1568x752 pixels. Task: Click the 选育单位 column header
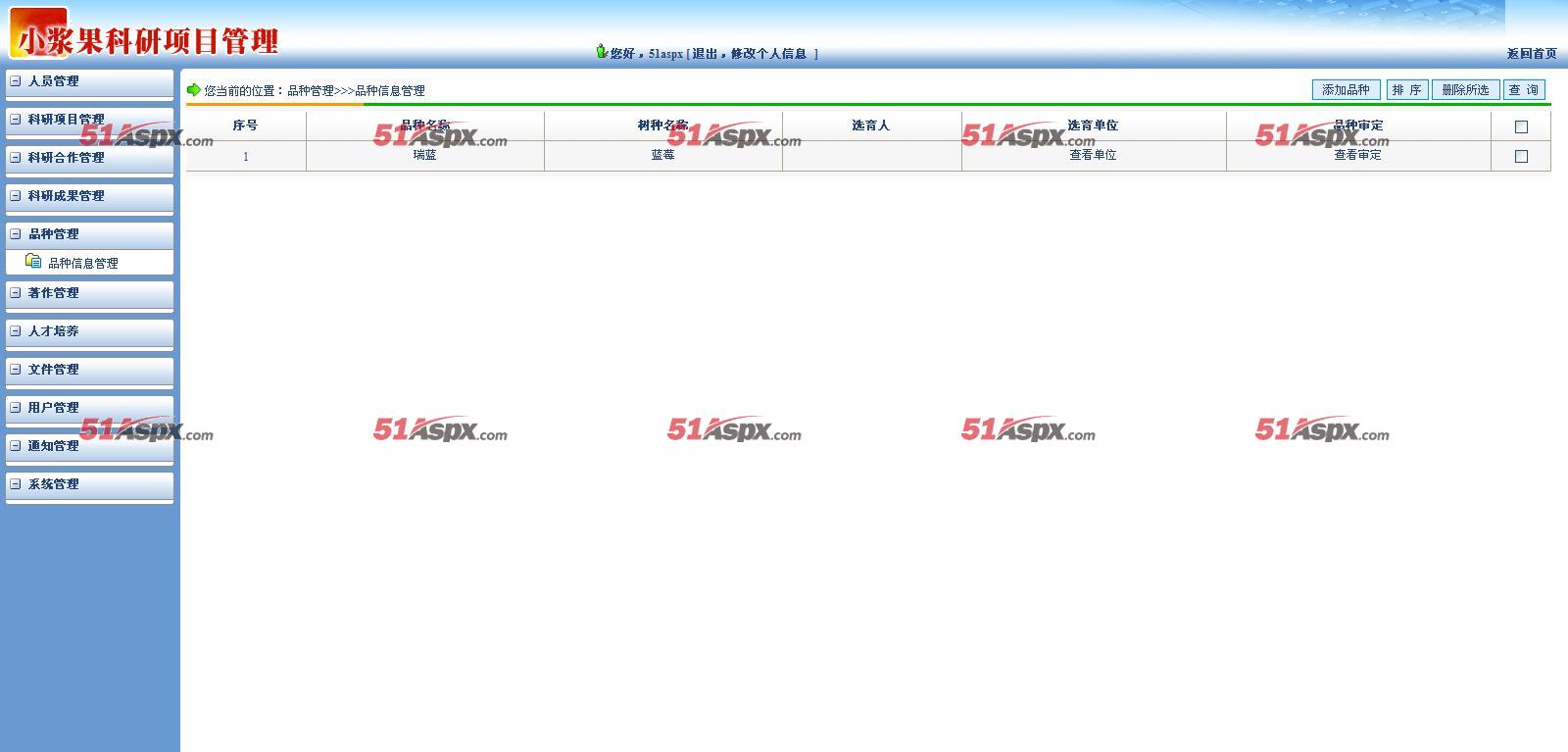click(1093, 125)
